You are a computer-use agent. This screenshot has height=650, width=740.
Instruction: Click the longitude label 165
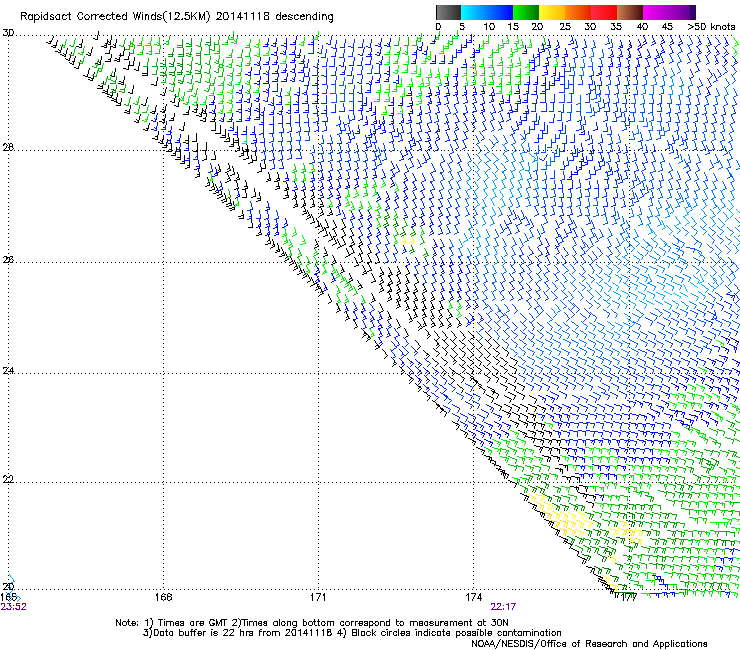click(x=8, y=597)
